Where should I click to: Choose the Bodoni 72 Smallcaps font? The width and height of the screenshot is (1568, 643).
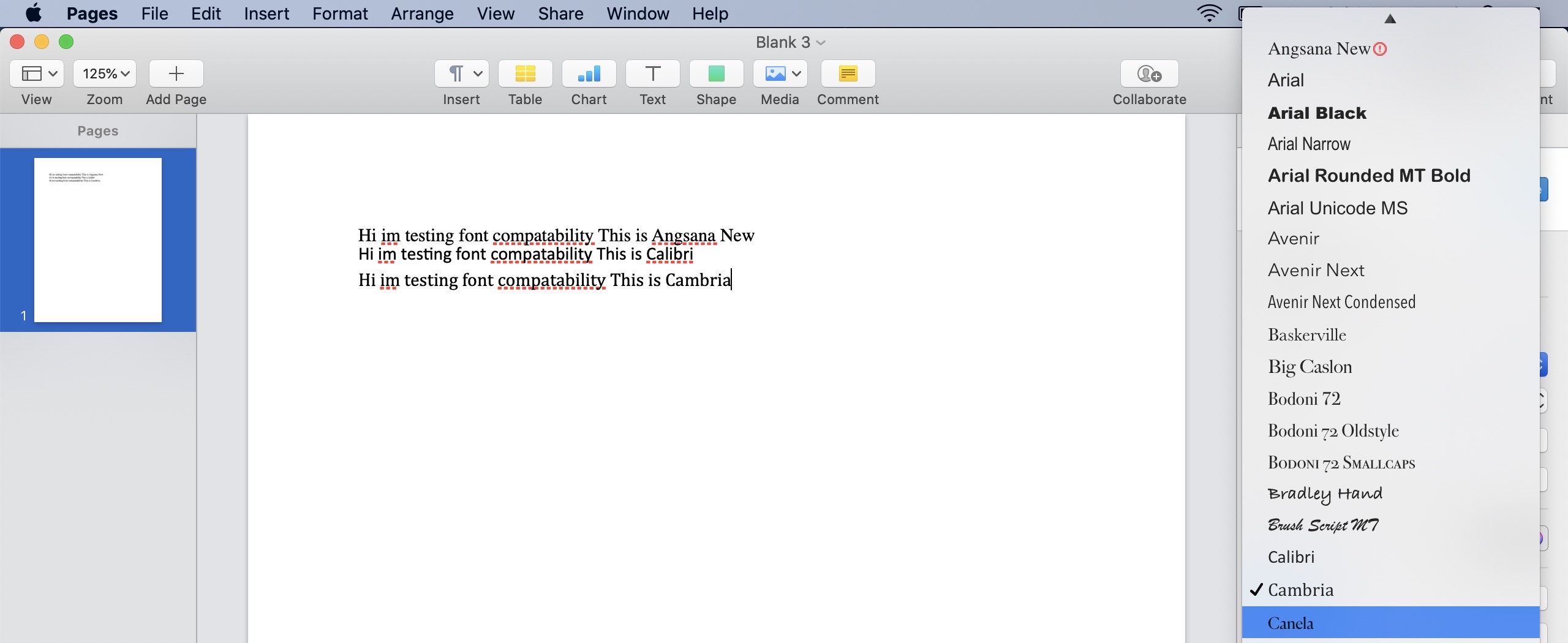(x=1390, y=462)
